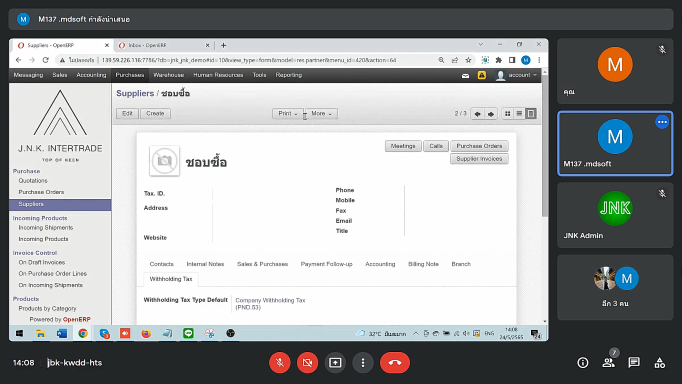This screenshot has width=682, height=384.
Task: Switch to the Sales & Purchases tab
Action: click(262, 264)
